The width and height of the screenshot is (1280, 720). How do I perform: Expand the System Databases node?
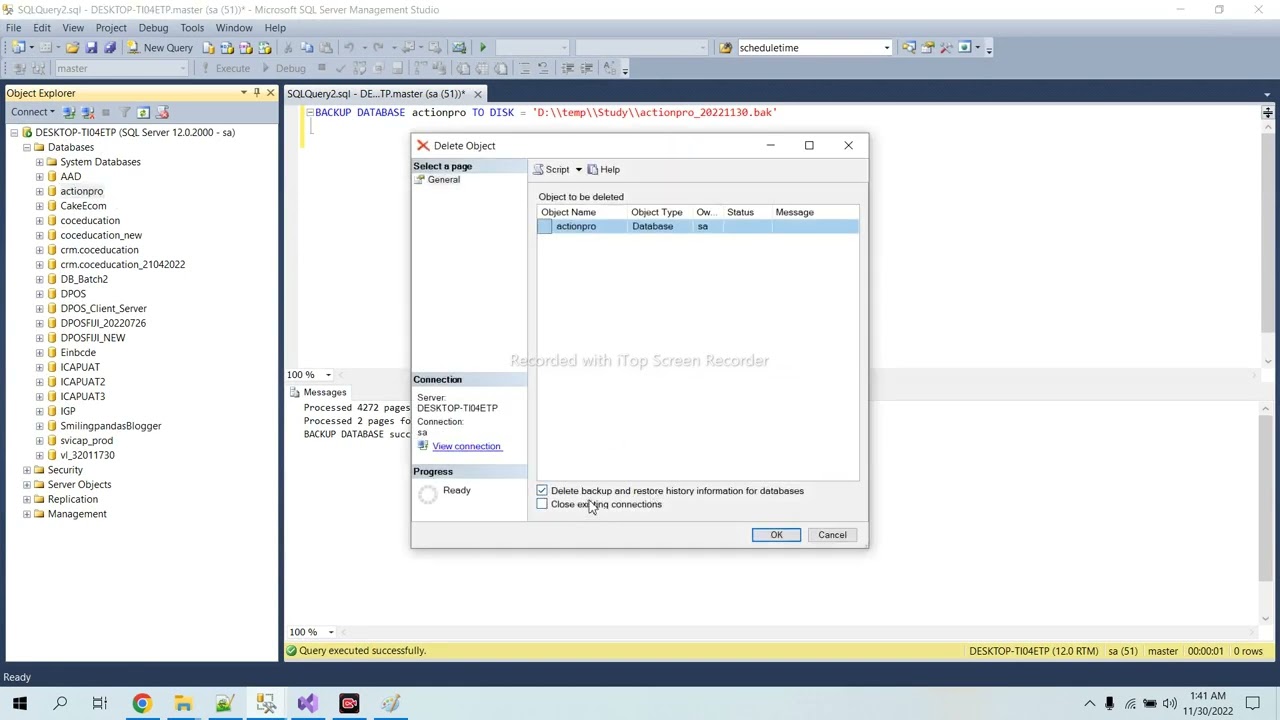tap(39, 162)
